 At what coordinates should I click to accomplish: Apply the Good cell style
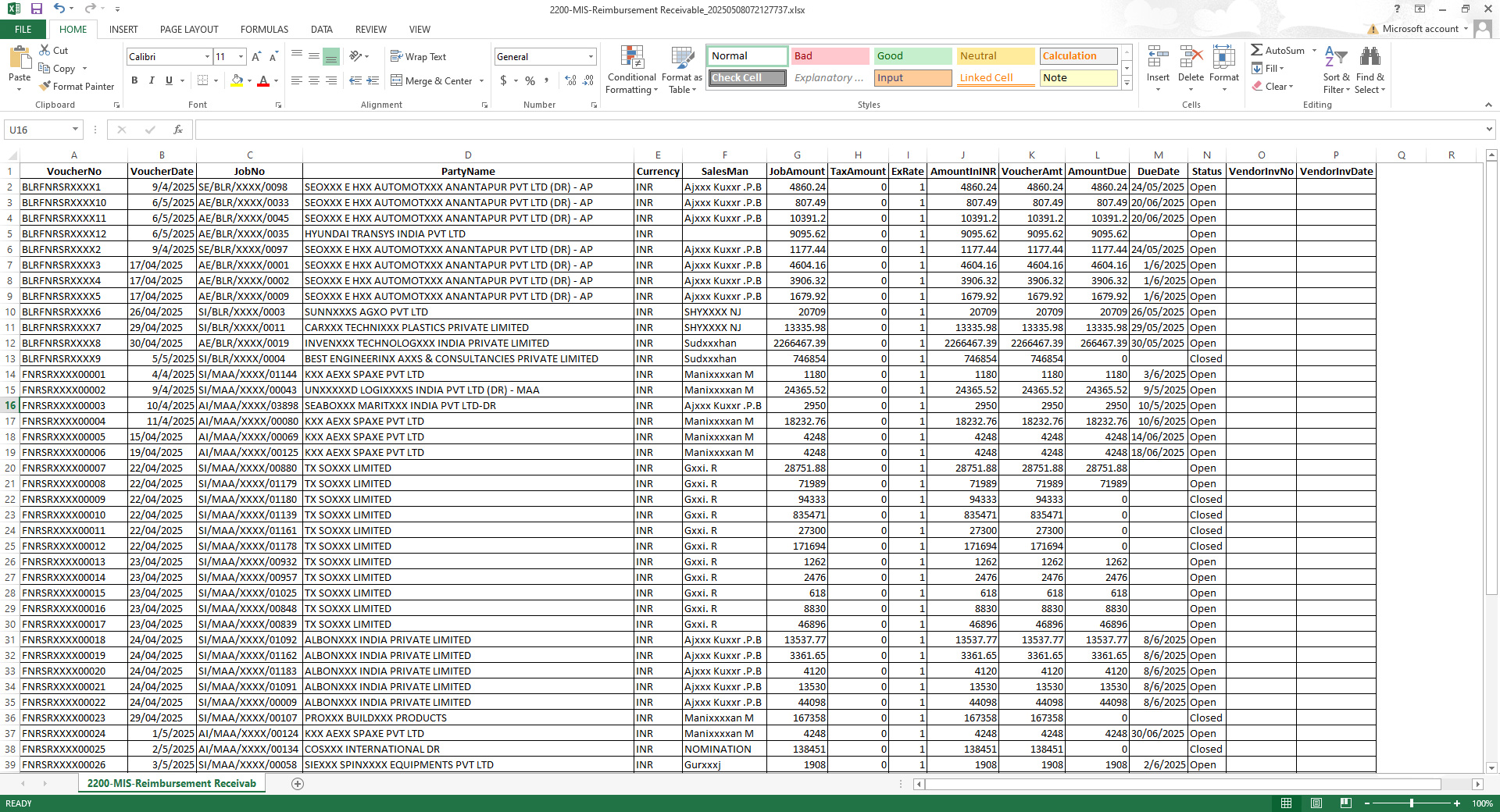912,56
